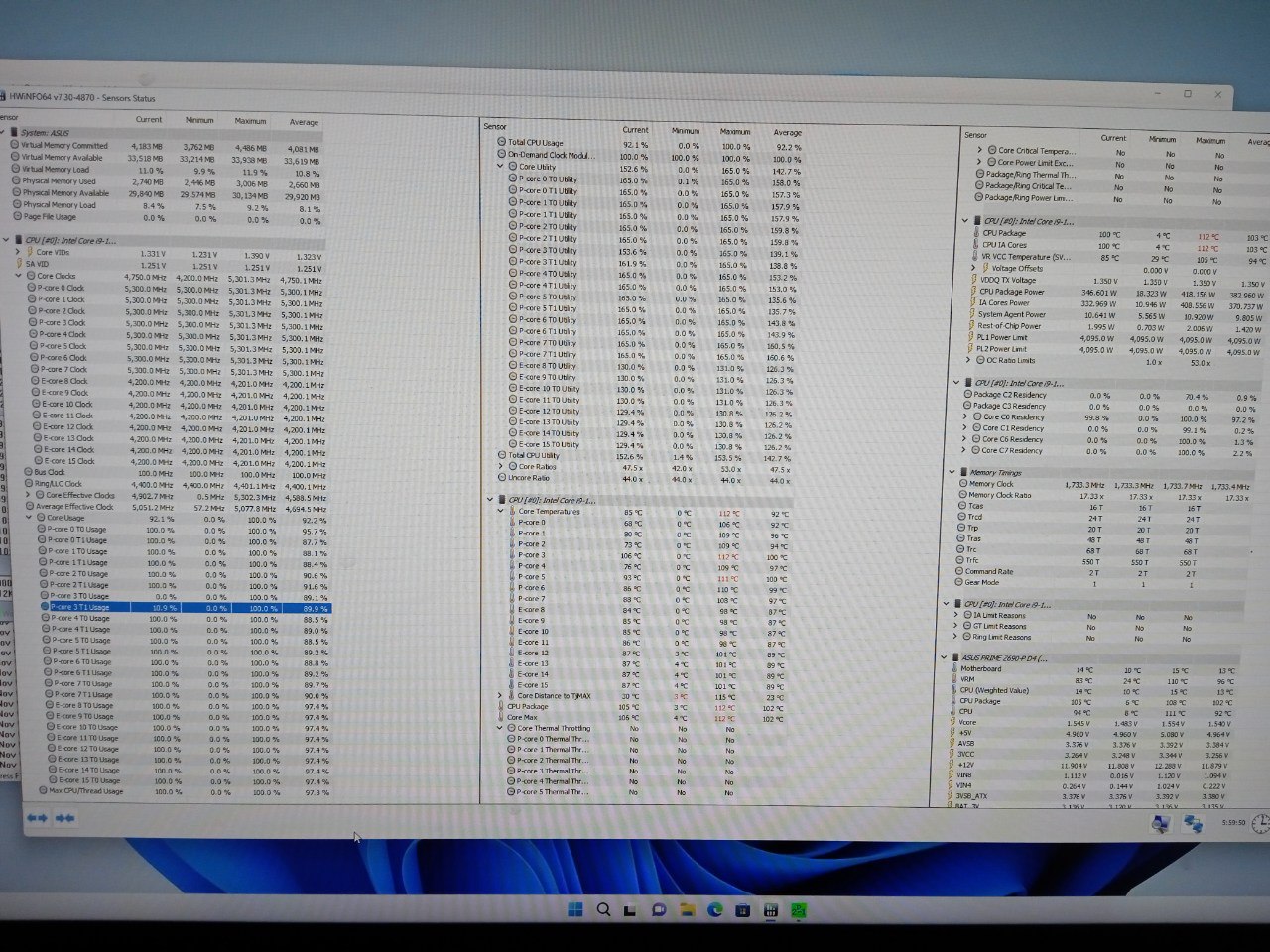The height and width of the screenshot is (952, 1270).
Task: Launch Microsoft Edge from the taskbar
Action: click(x=714, y=909)
